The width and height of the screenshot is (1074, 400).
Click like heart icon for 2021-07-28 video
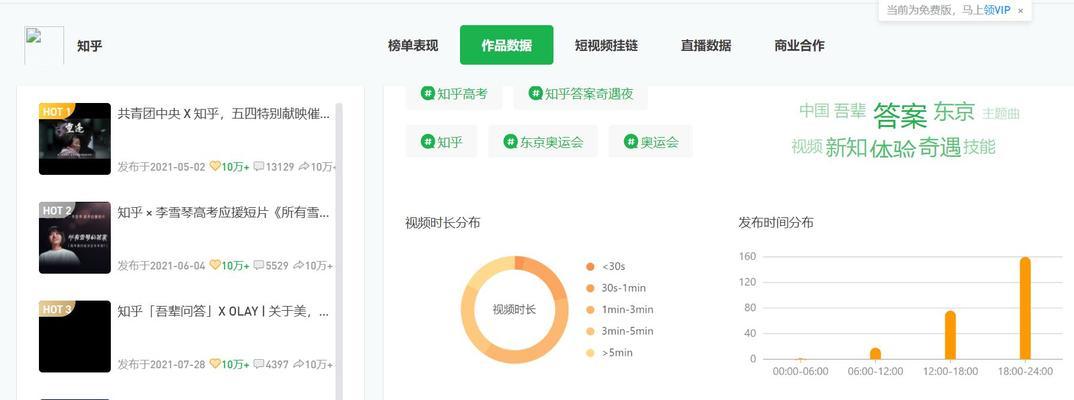coord(214,364)
